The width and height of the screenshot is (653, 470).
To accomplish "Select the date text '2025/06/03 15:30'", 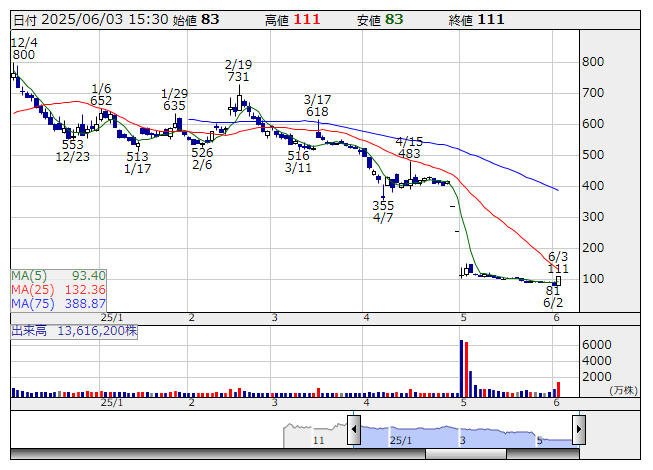I will [105, 20].
